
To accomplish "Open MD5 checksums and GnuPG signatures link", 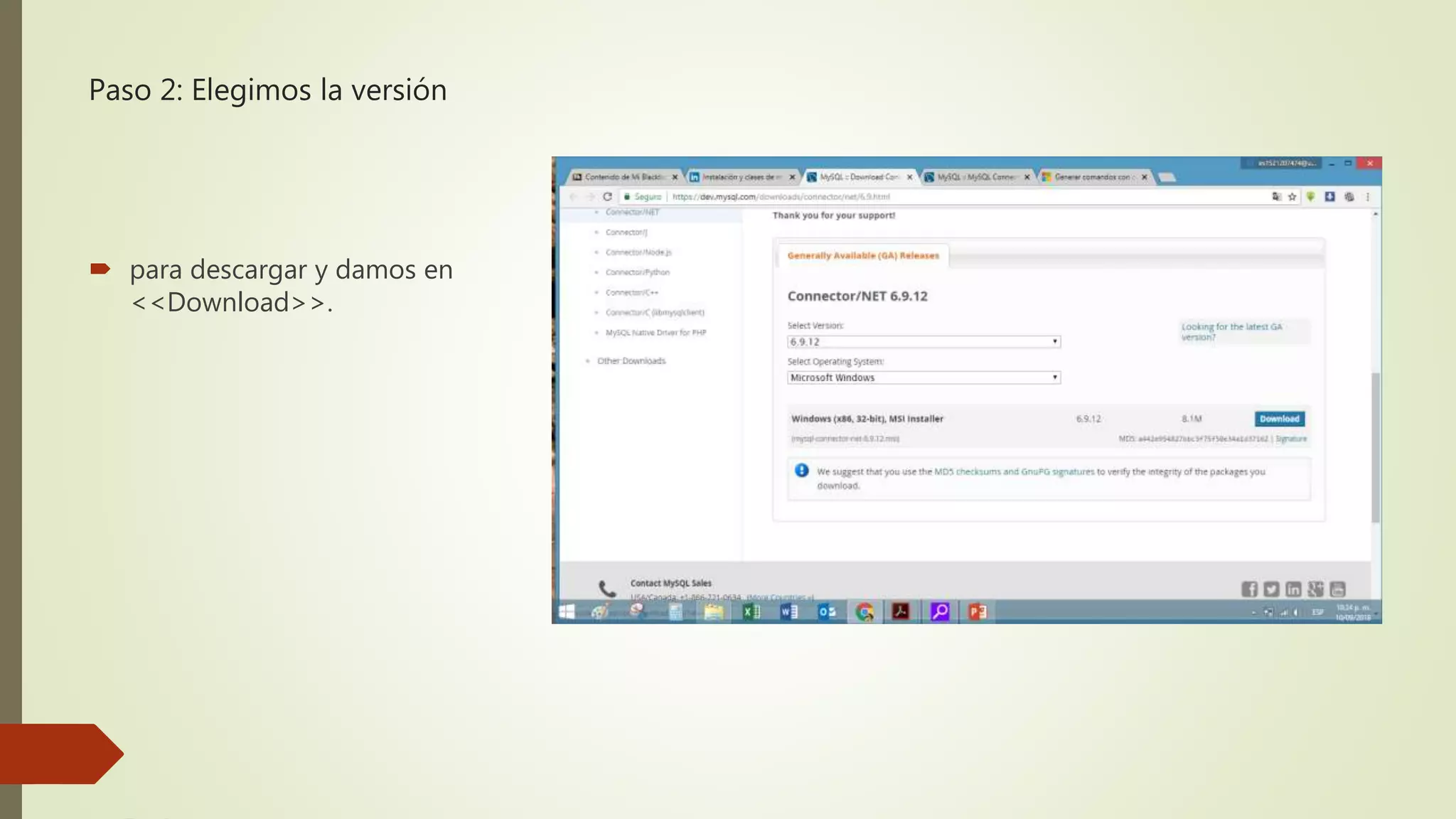I will (1014, 471).
